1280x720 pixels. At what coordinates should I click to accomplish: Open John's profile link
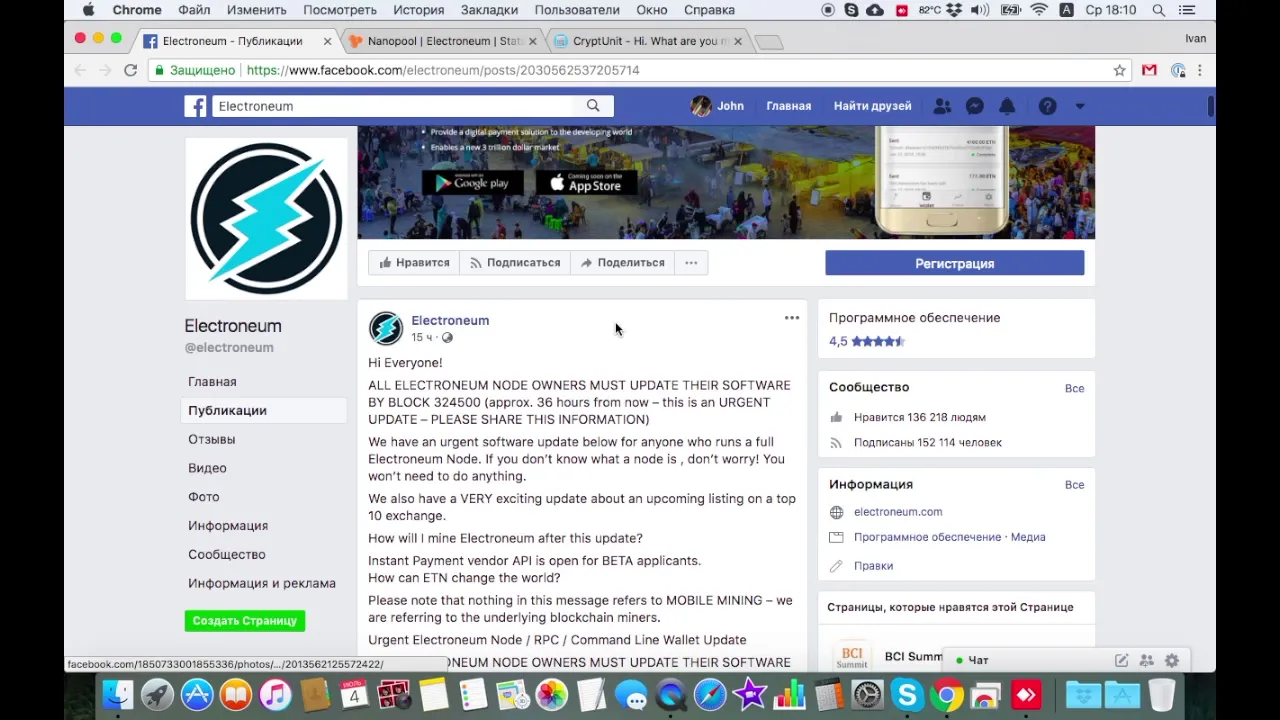point(718,106)
